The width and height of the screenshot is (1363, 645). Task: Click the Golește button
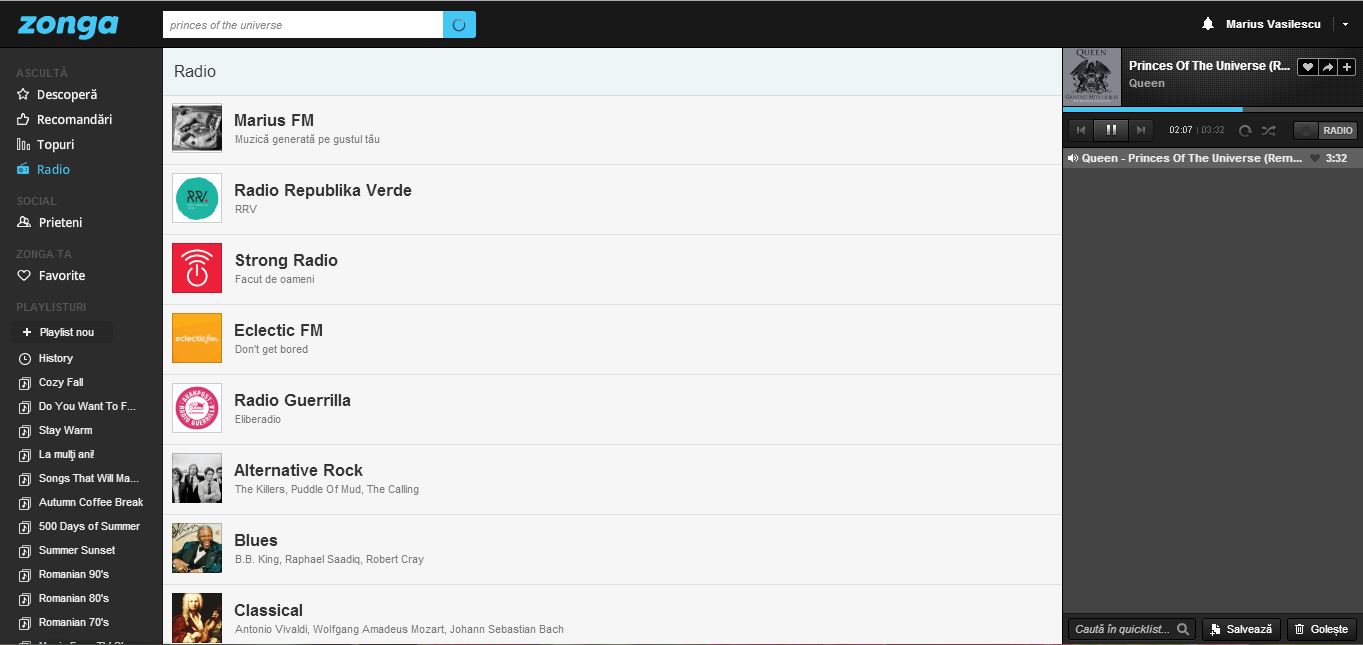click(x=1322, y=629)
